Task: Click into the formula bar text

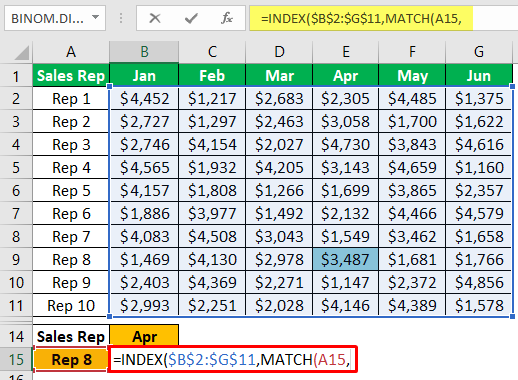Action: point(361,18)
